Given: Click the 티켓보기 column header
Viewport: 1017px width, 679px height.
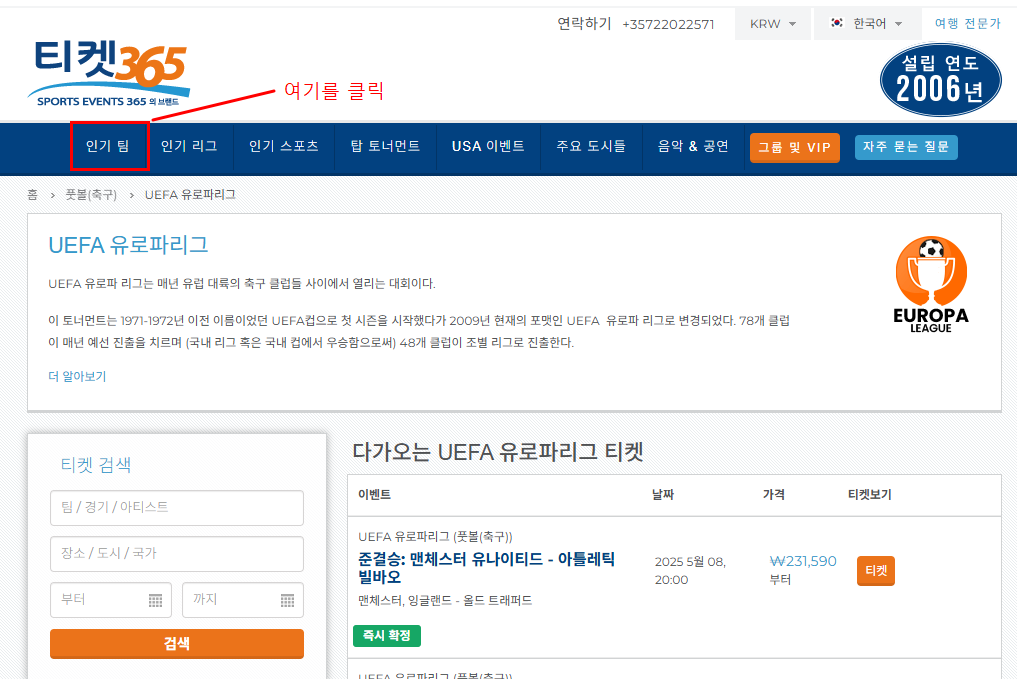Looking at the screenshot, I should [x=870, y=495].
